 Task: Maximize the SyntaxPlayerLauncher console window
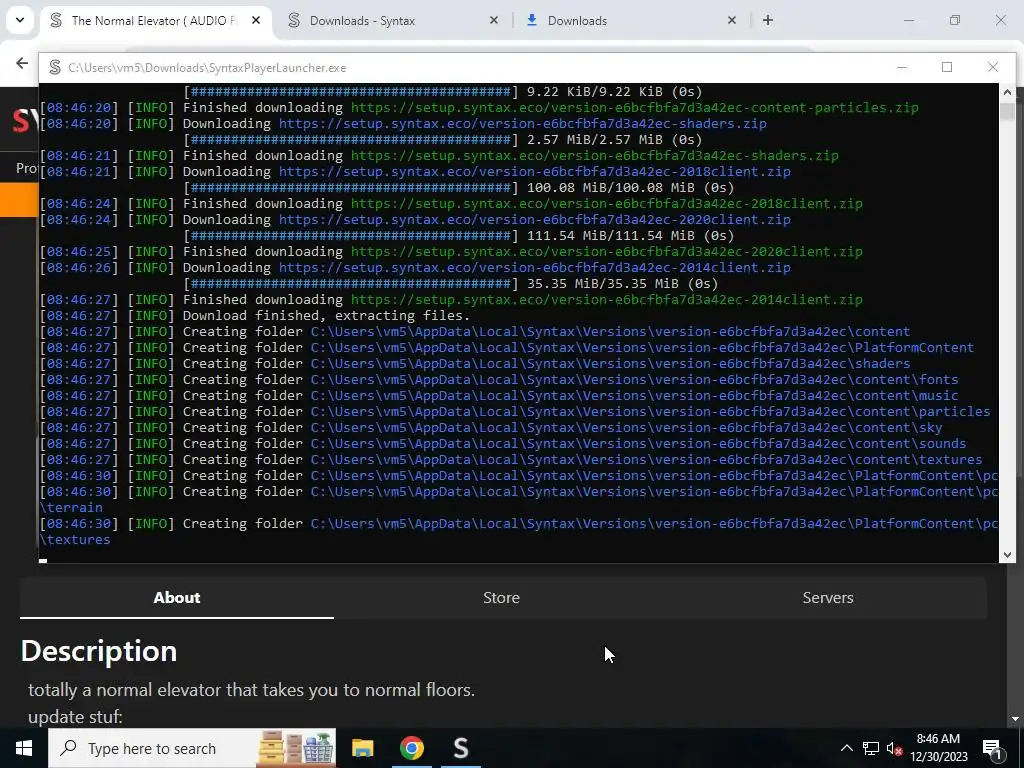point(947,67)
